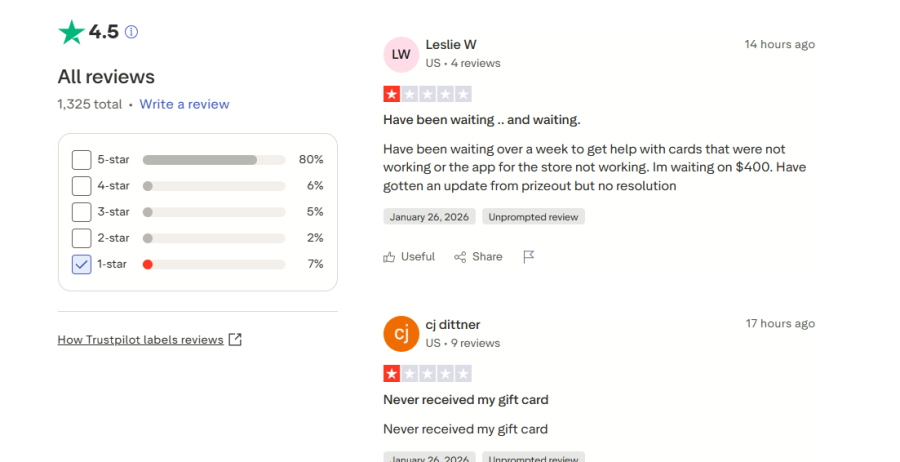Select the 2-star filter checkbox
The height and width of the screenshot is (462, 900).
[x=81, y=238]
